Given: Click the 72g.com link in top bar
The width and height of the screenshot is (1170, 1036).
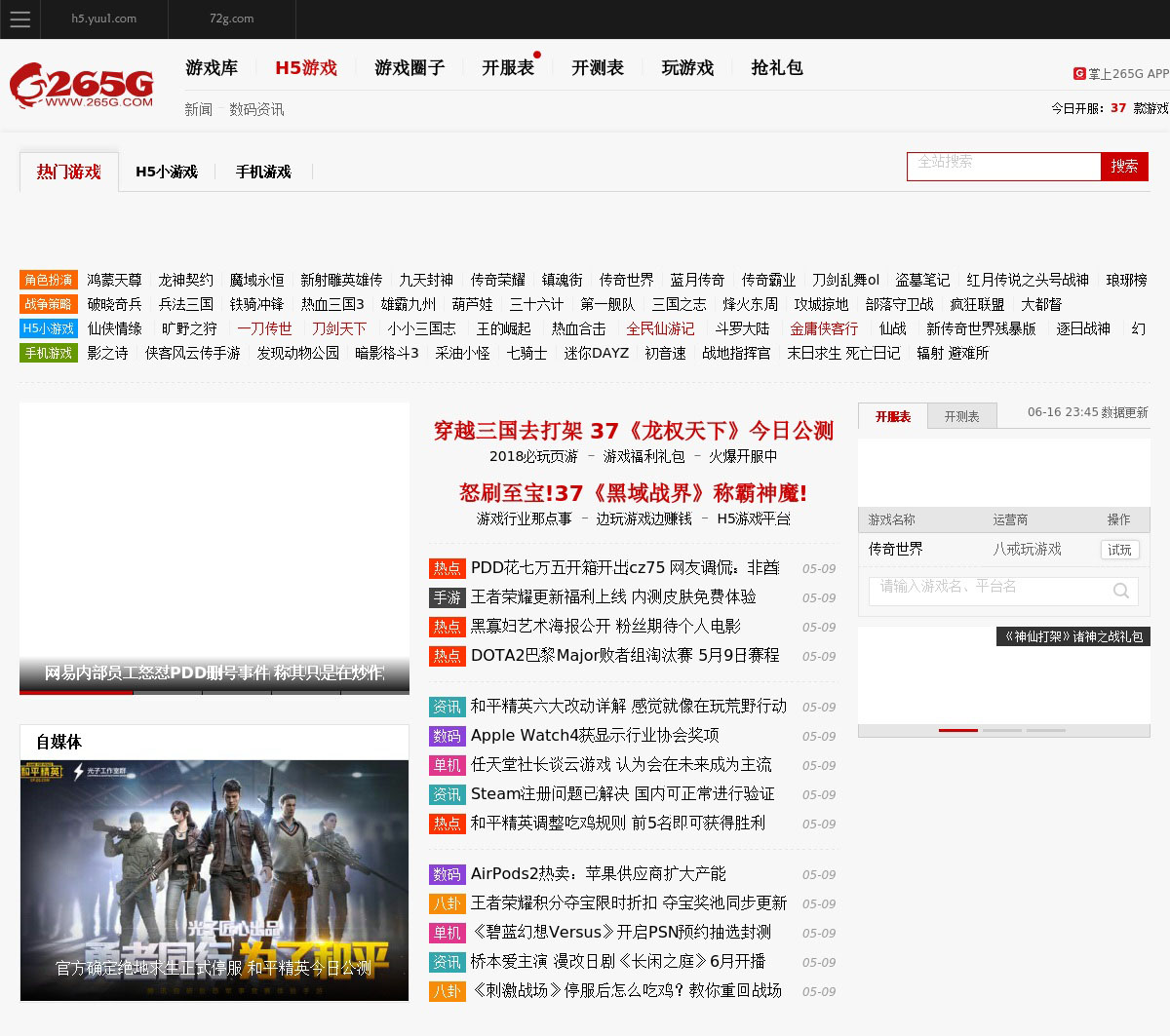Looking at the screenshot, I should pos(231,19).
